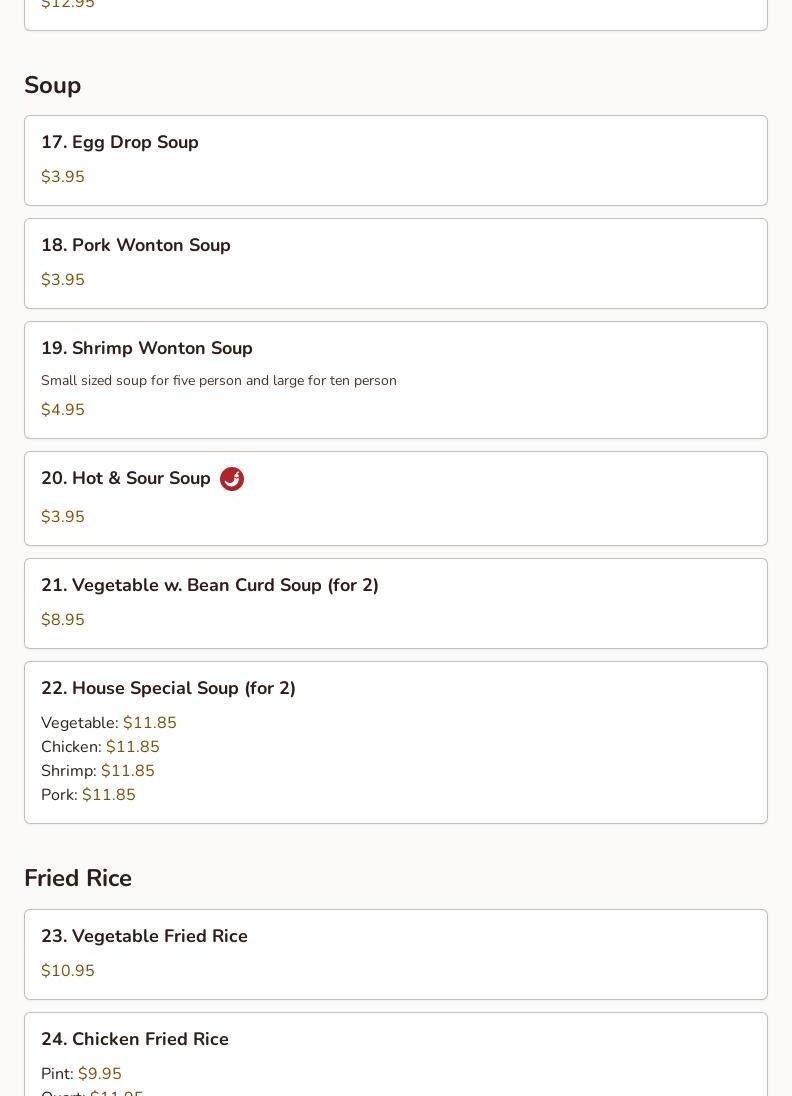Pick the Shrimp $11.85 soup option
792x1096 pixels.
[98, 770]
